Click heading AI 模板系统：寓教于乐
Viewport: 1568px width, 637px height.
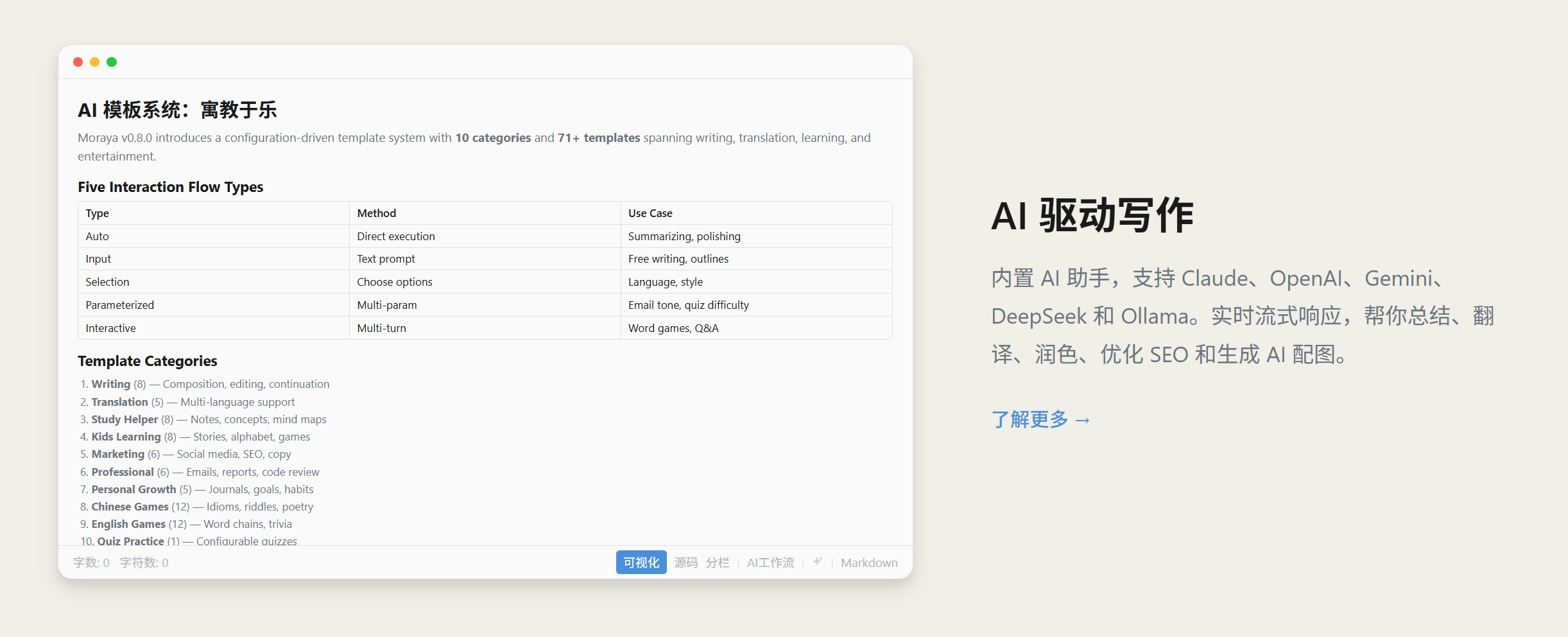(x=177, y=110)
